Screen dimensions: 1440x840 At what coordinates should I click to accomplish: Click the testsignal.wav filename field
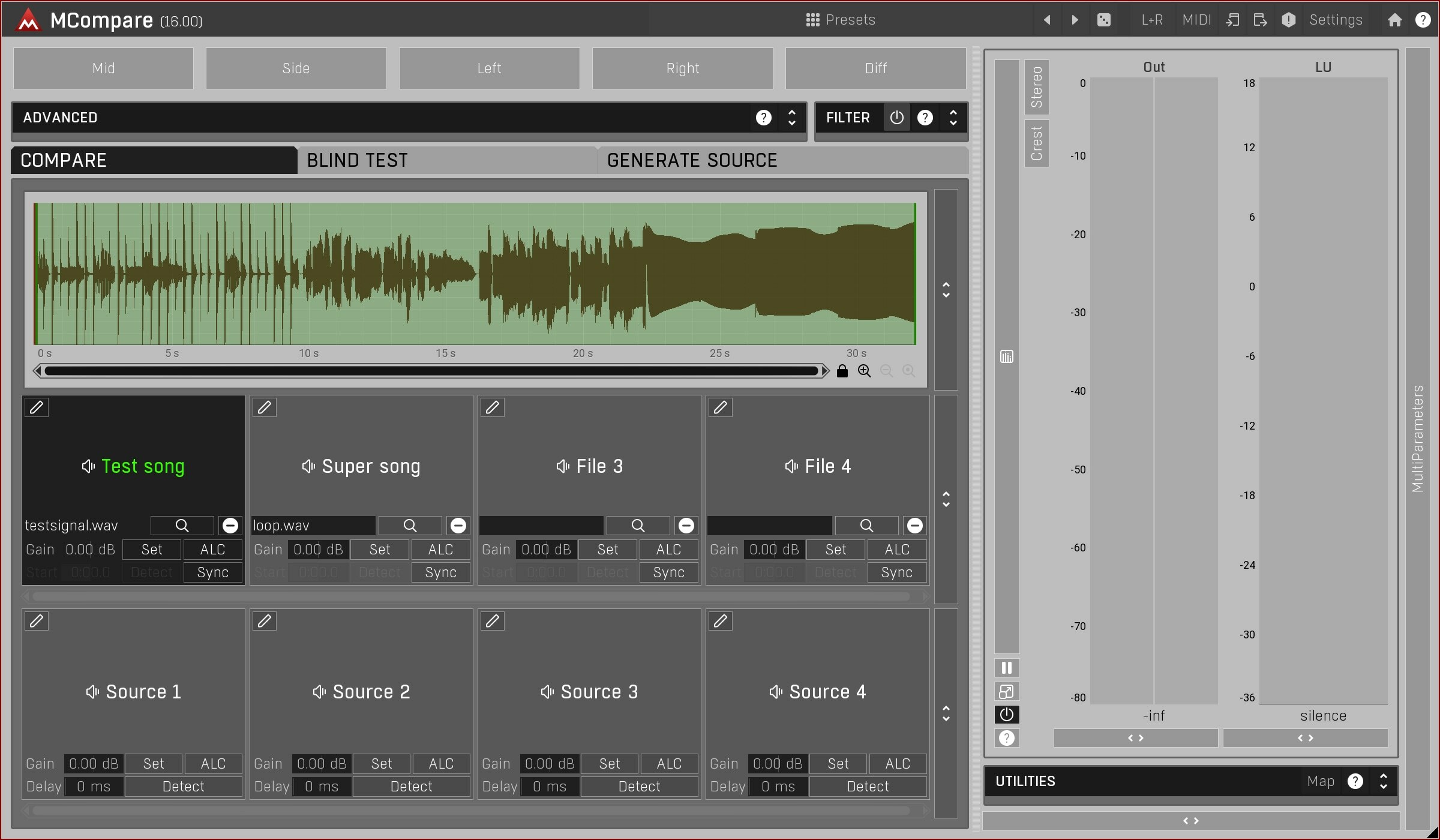click(x=71, y=525)
